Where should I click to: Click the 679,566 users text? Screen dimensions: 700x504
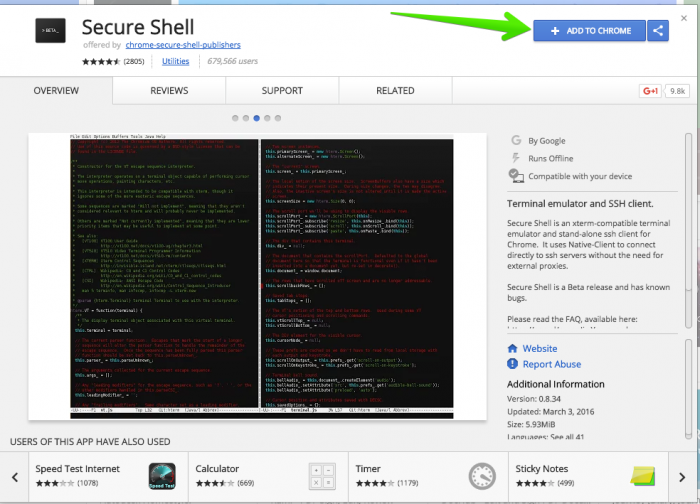coord(232,61)
